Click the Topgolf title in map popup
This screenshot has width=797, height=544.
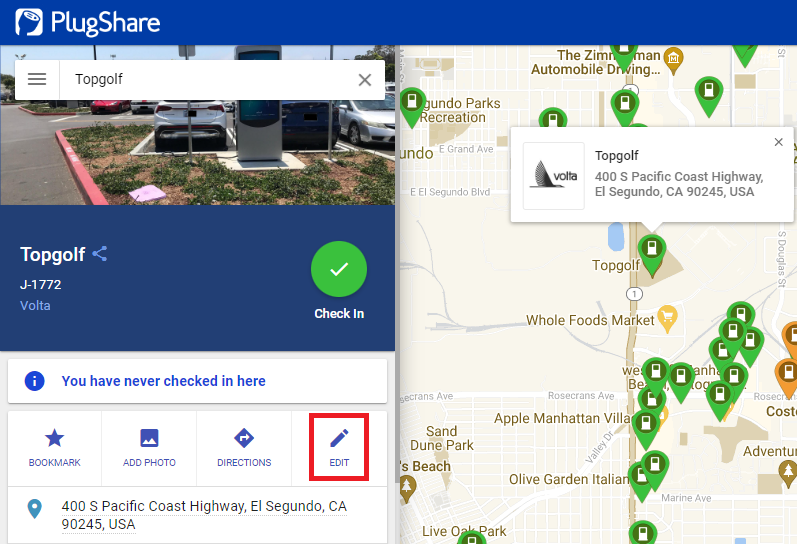click(x=617, y=156)
